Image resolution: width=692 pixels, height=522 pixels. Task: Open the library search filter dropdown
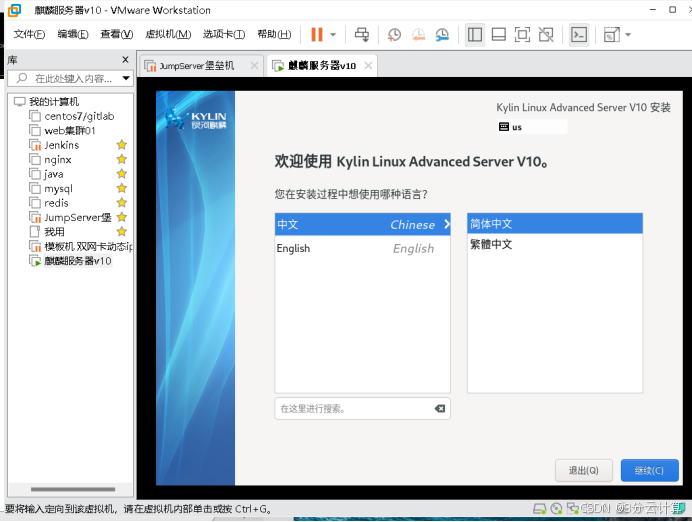(x=126, y=79)
